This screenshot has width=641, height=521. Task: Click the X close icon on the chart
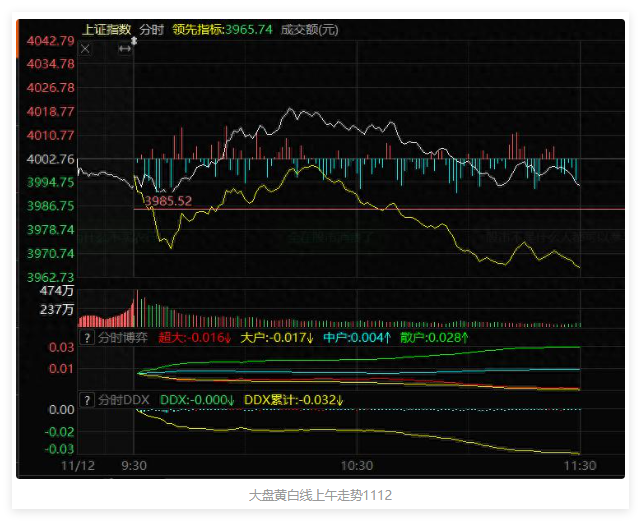(85, 48)
